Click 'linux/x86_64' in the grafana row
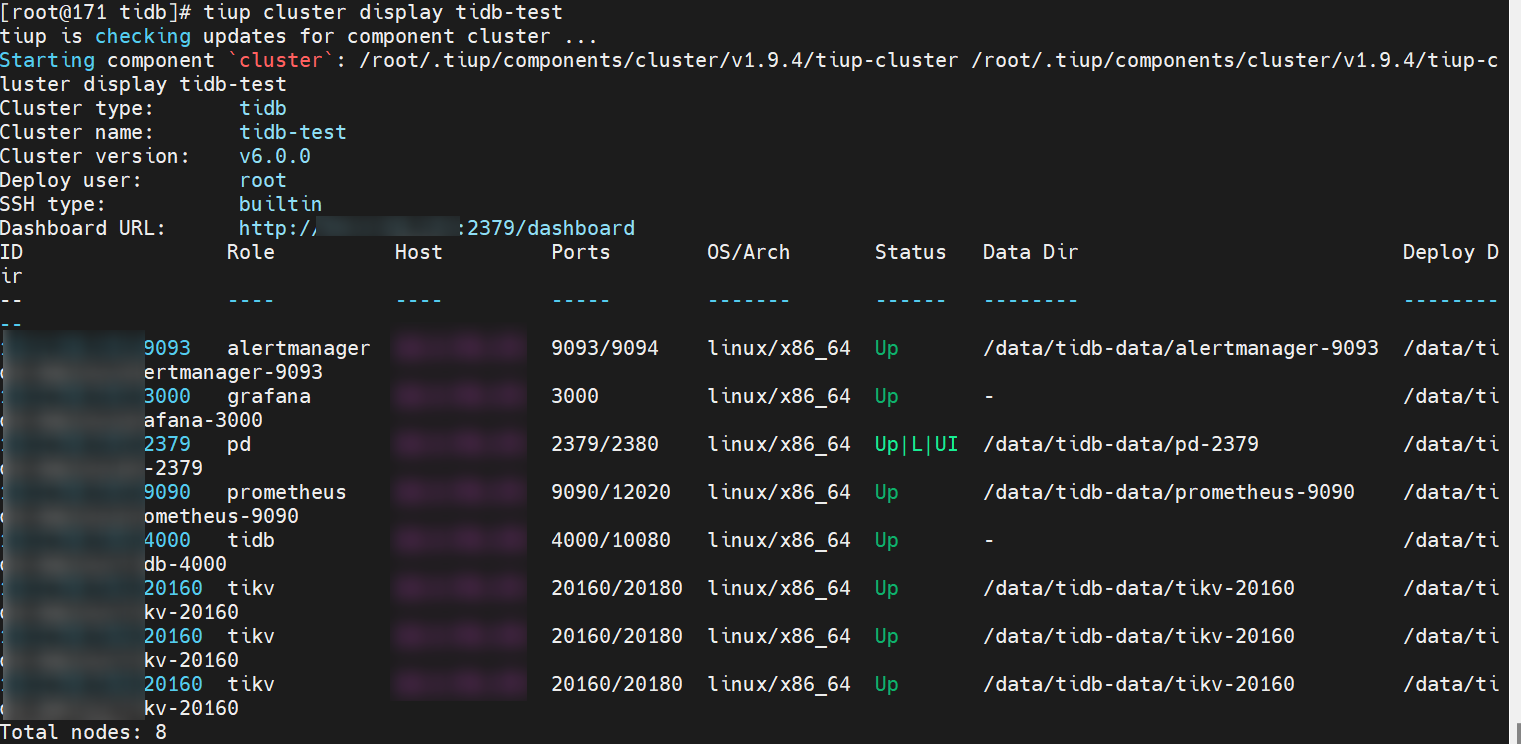Image resolution: width=1521 pixels, height=744 pixels. (x=779, y=396)
